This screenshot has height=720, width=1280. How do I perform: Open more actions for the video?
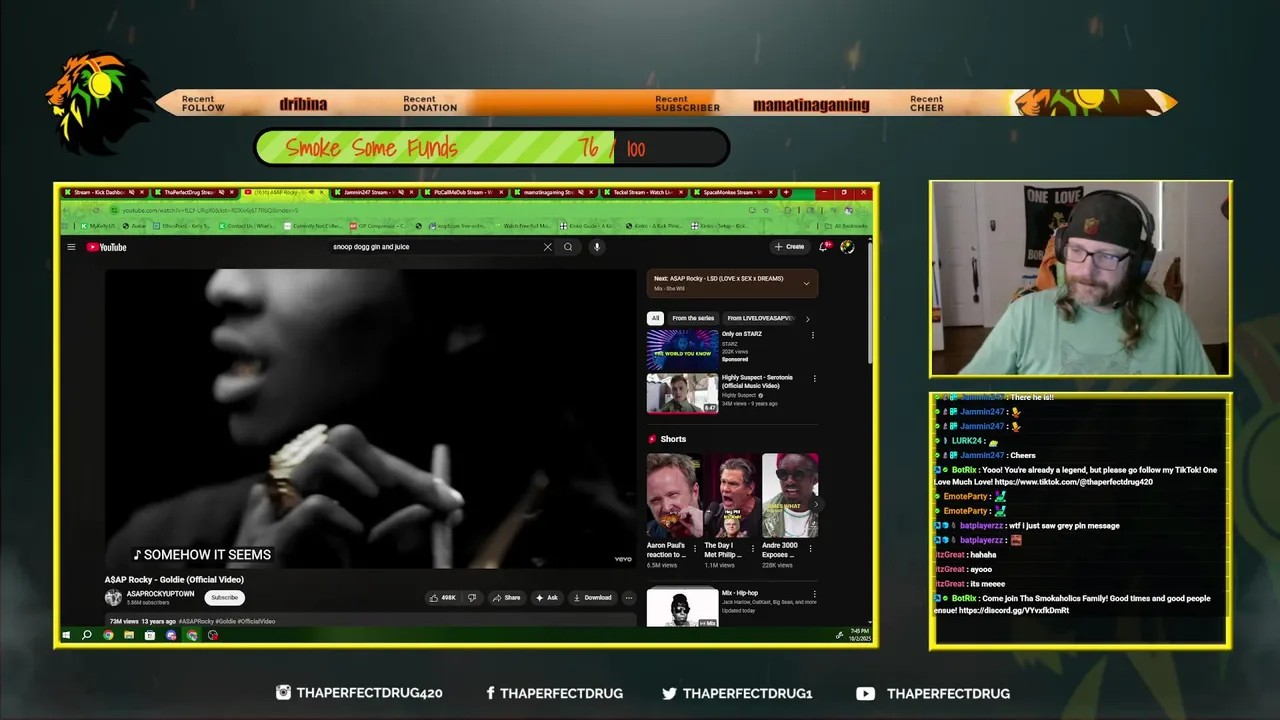[x=628, y=597]
